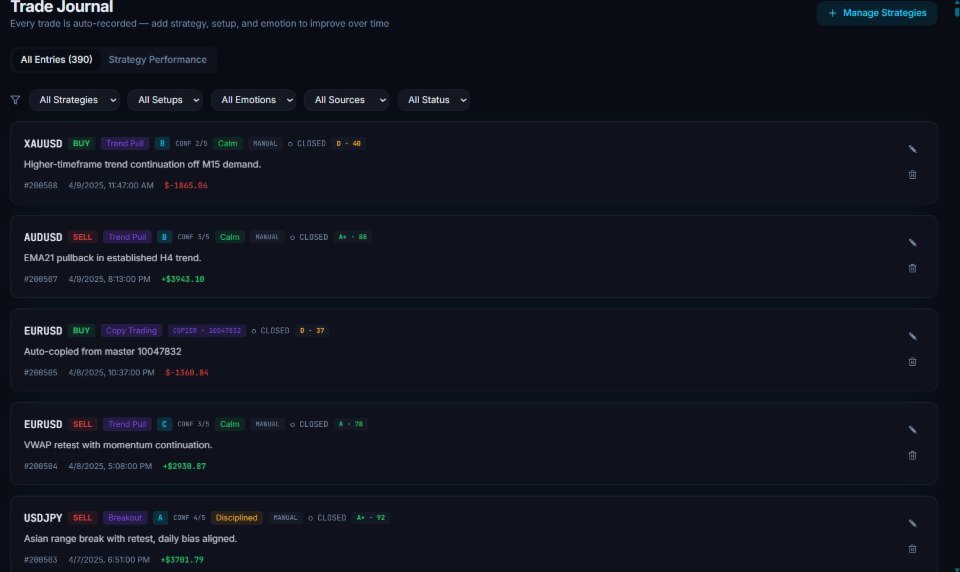Screen dimensions: 960x572
Task: Click the C setup grade badge on EURUSD SELL
Action: tap(164, 424)
